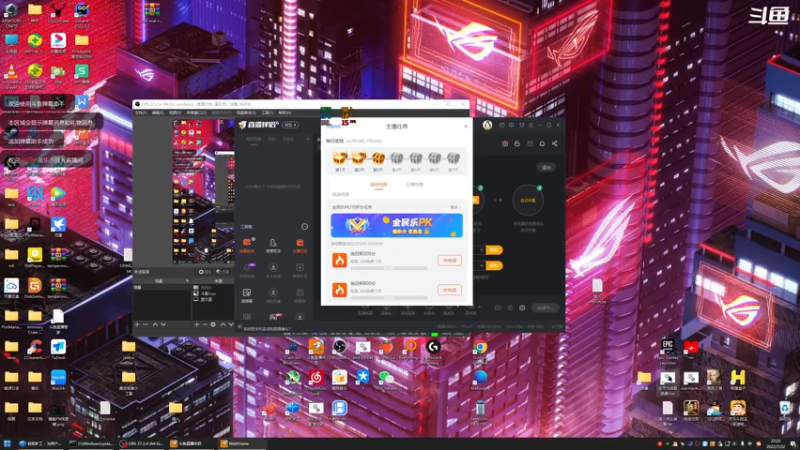800x450 pixels.
Task: Open the WinRAR archive on desktop
Action: 152,13
